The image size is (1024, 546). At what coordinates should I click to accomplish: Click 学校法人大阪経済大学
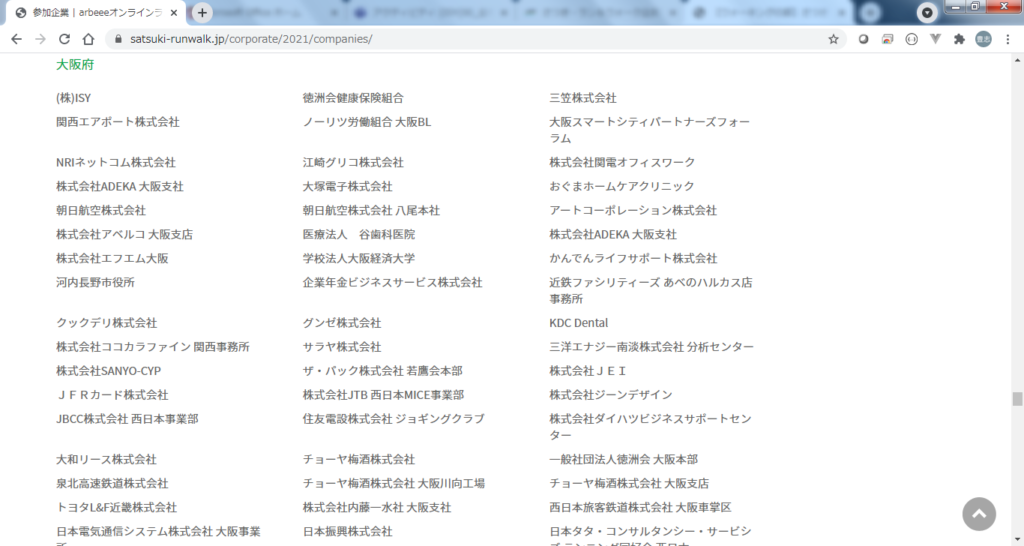(x=359, y=259)
